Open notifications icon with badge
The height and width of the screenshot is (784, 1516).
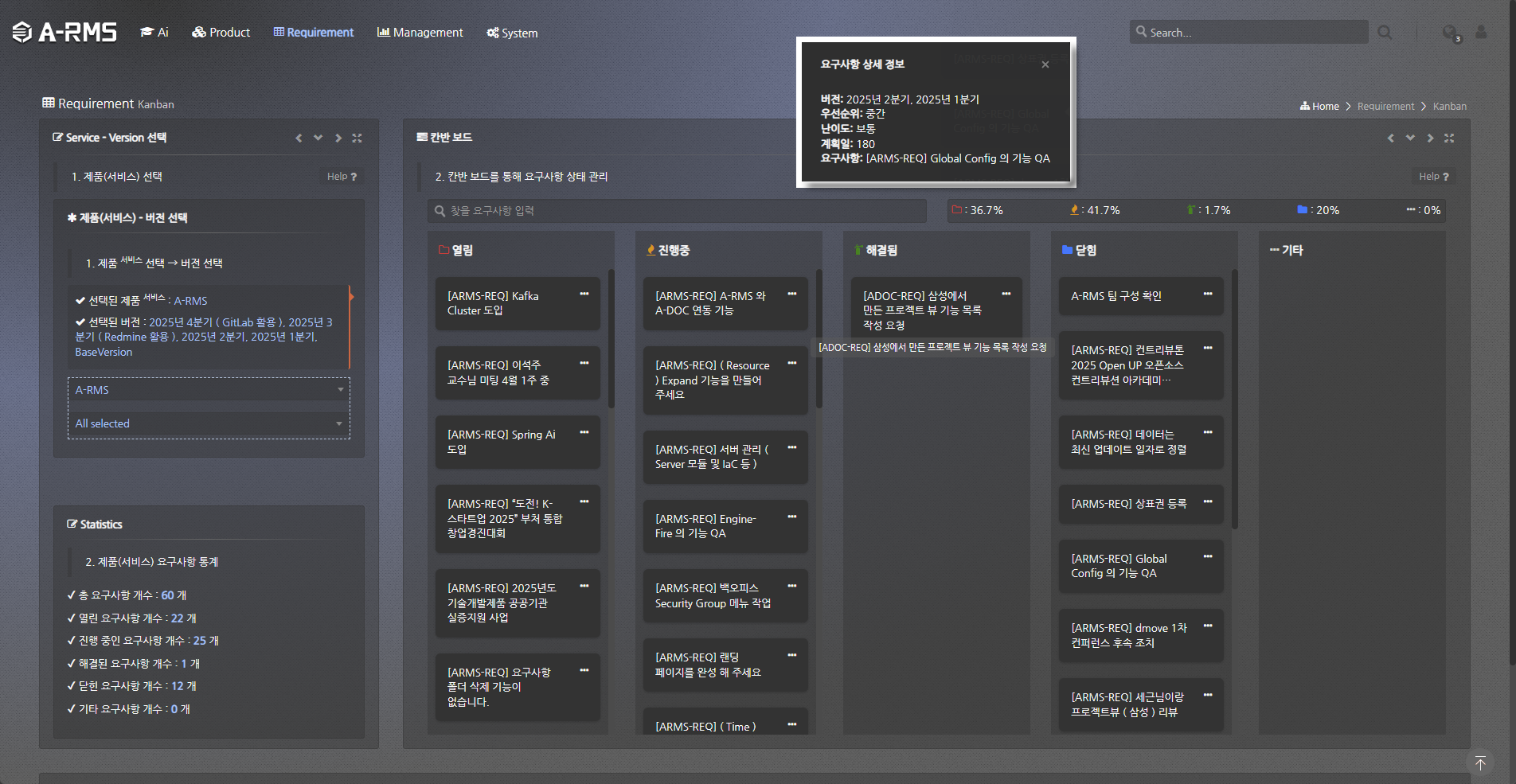pos(1450,33)
